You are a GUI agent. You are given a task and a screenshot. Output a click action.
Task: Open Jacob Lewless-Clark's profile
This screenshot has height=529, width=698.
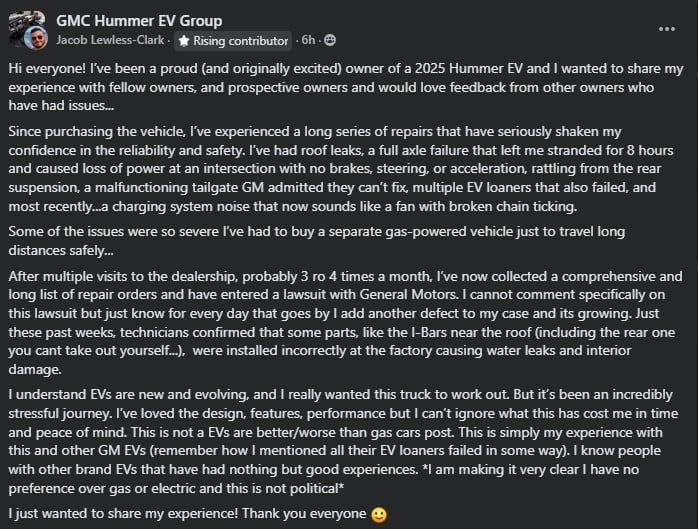[x=111, y=41]
